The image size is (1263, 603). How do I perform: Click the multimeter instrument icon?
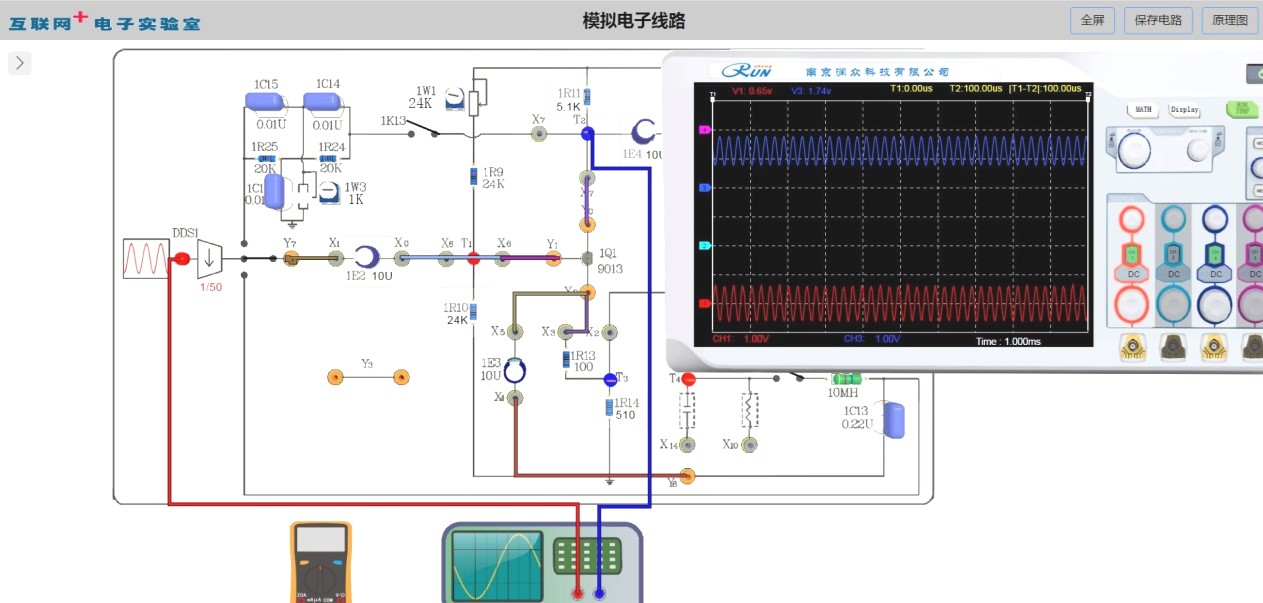[321, 562]
